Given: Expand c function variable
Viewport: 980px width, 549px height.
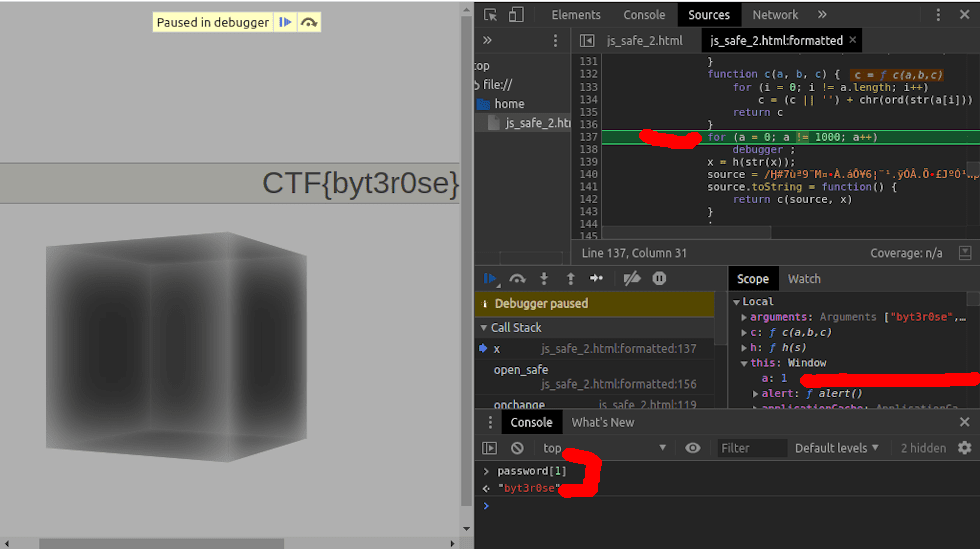Looking at the screenshot, I should click(744, 333).
